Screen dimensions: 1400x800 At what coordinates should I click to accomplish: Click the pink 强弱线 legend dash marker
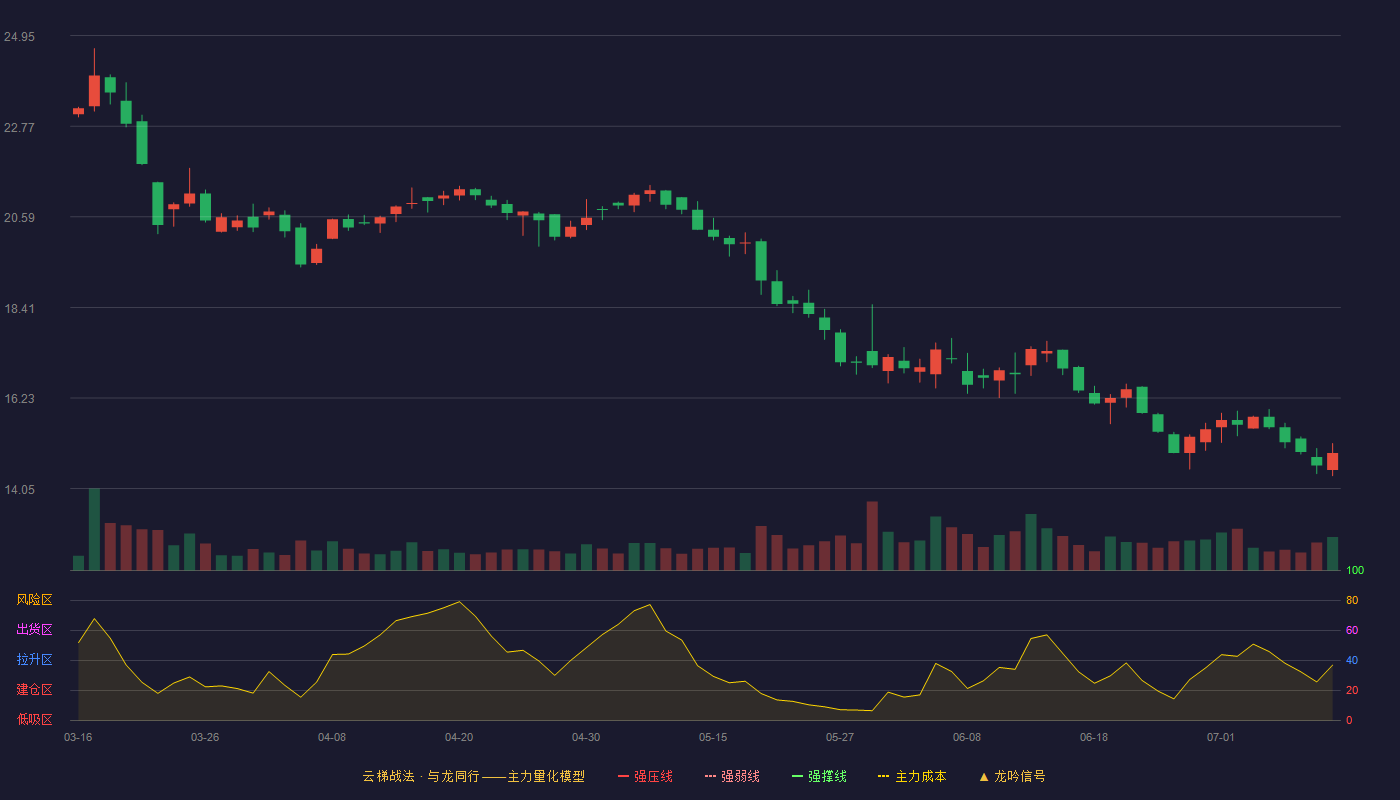(711, 776)
